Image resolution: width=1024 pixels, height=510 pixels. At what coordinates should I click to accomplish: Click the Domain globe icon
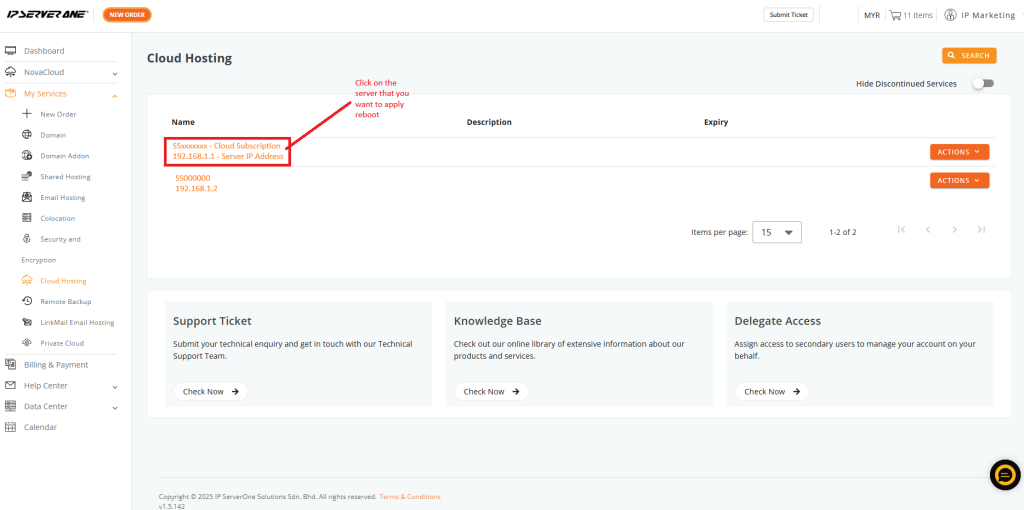coord(28,135)
